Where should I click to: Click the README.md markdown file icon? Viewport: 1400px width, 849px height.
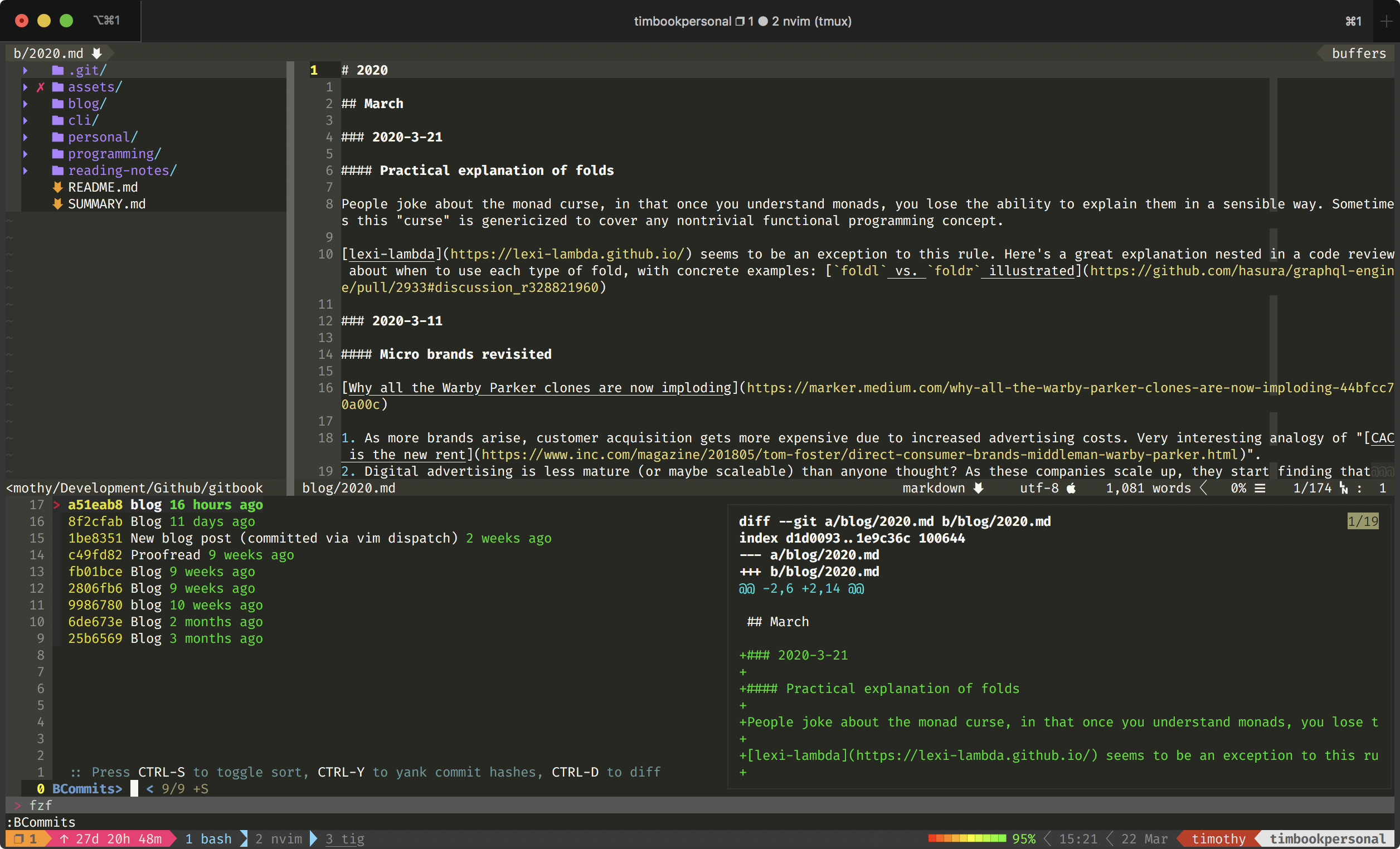click(57, 187)
